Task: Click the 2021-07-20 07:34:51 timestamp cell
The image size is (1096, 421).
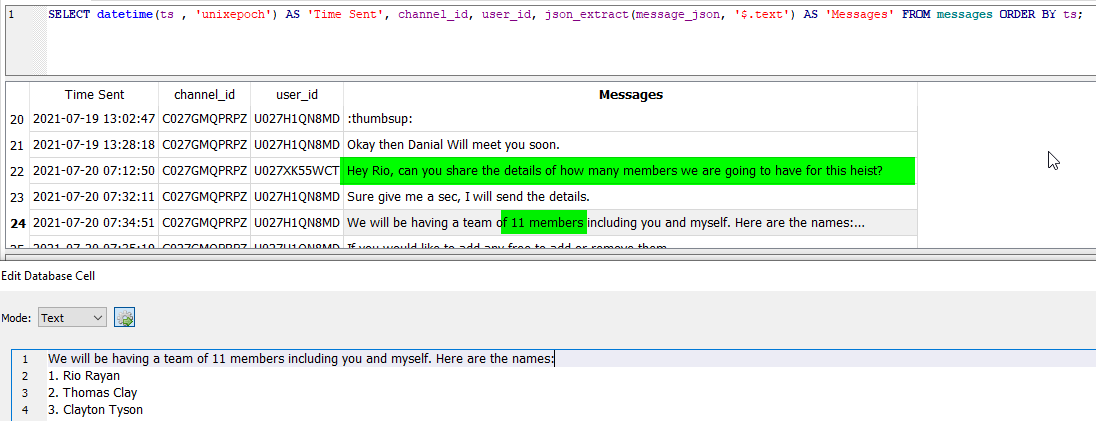Action: pyautogui.click(x=94, y=223)
